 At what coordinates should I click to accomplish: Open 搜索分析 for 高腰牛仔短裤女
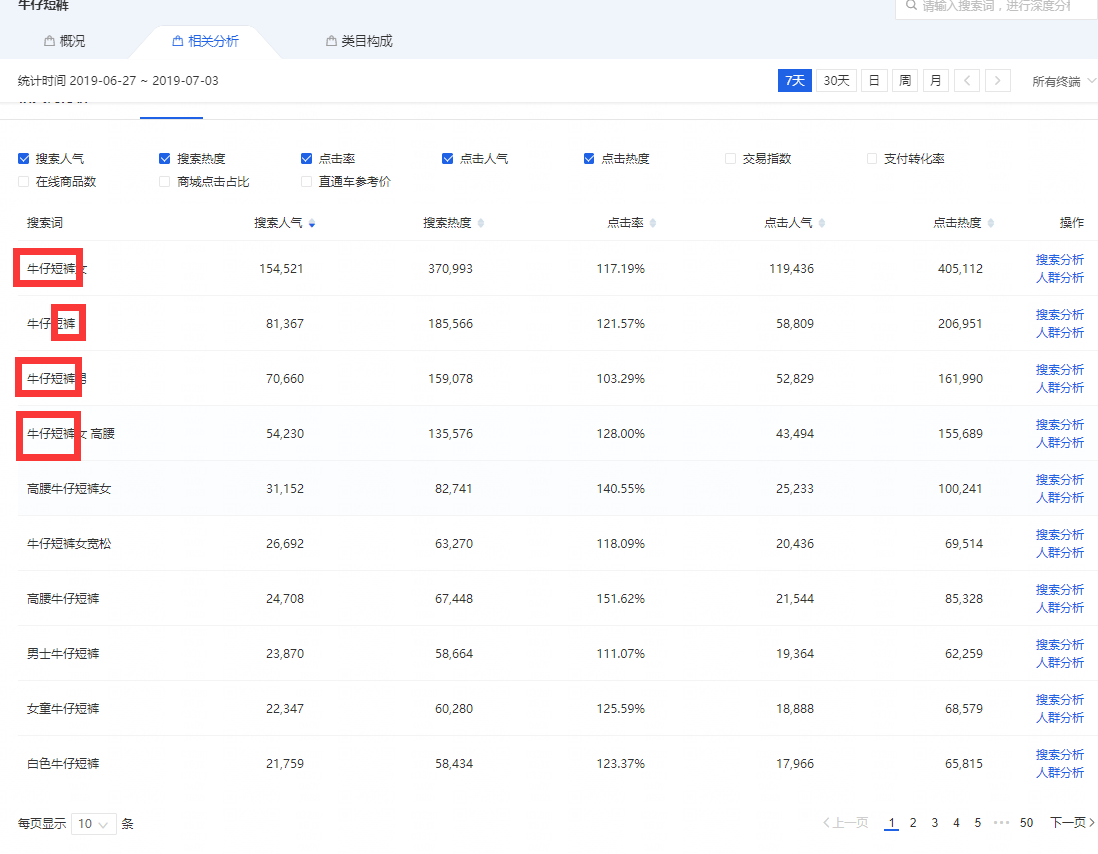pyautogui.click(x=1059, y=480)
